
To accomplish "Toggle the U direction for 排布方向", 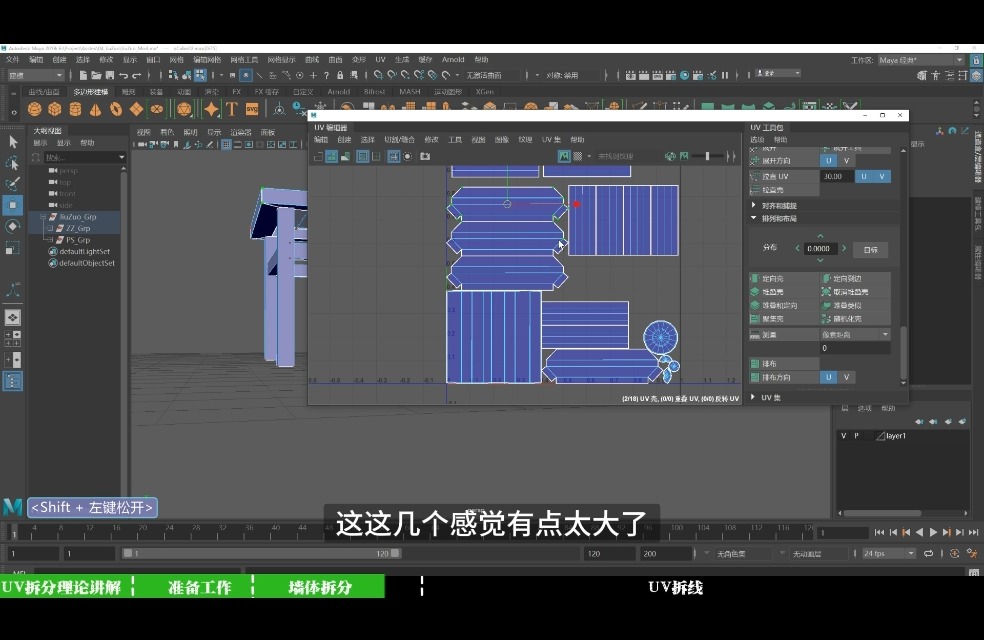I will [x=828, y=377].
